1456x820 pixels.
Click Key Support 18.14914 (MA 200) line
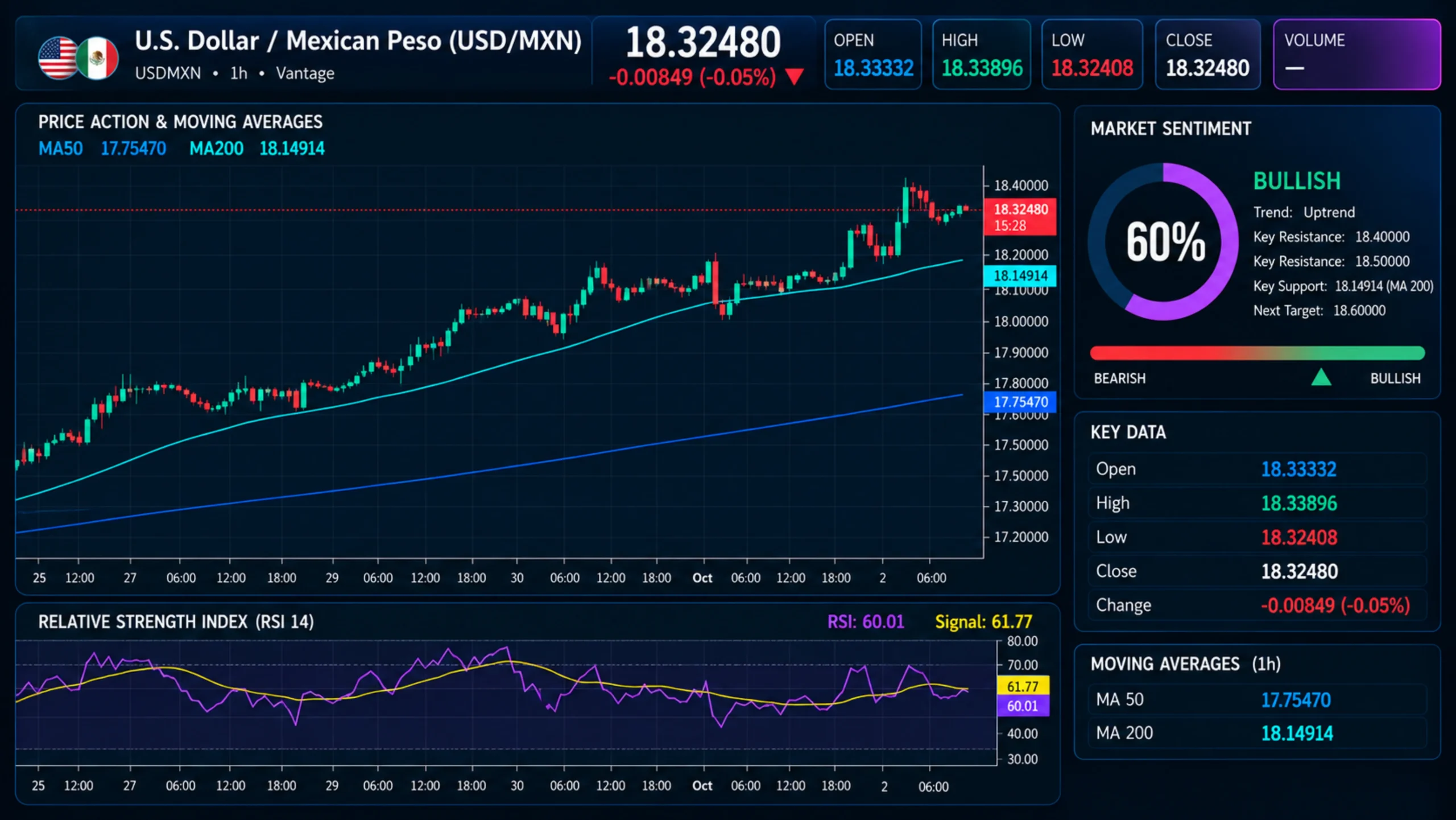click(1343, 286)
